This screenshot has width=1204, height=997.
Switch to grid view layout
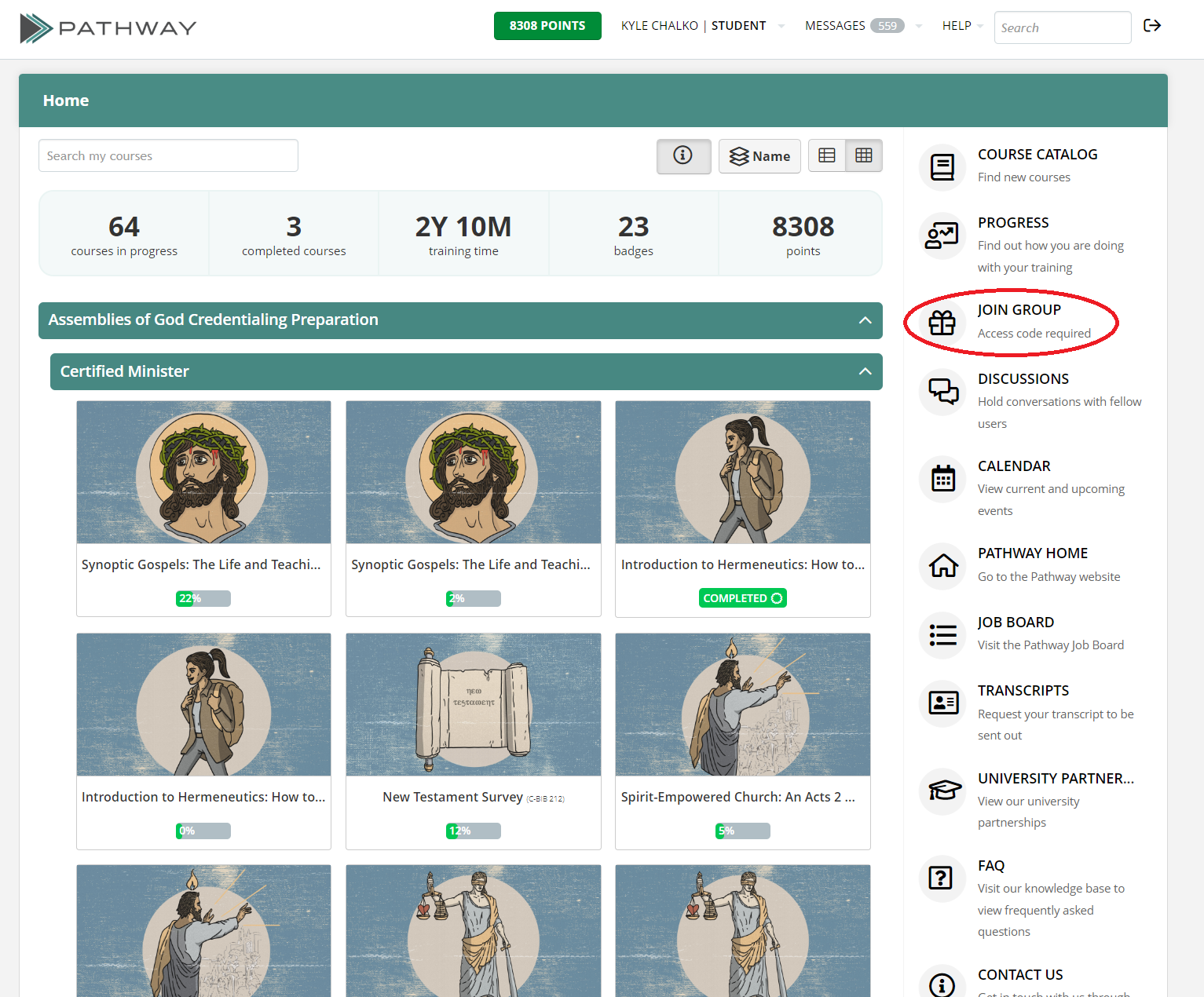click(x=863, y=155)
